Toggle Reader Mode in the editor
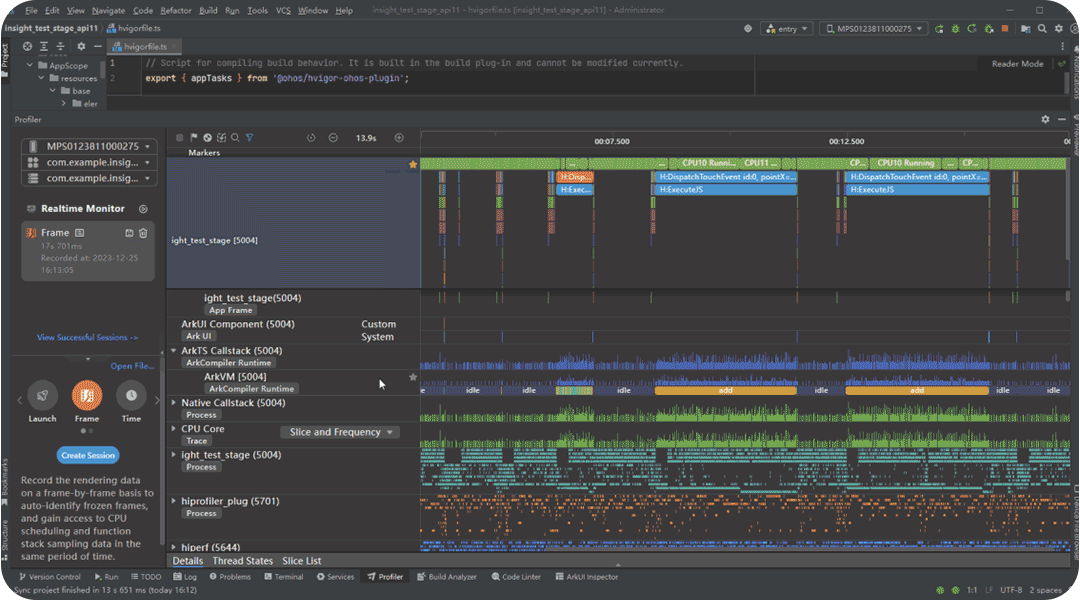This screenshot has width=1080, height=600. pyautogui.click(x=1017, y=64)
